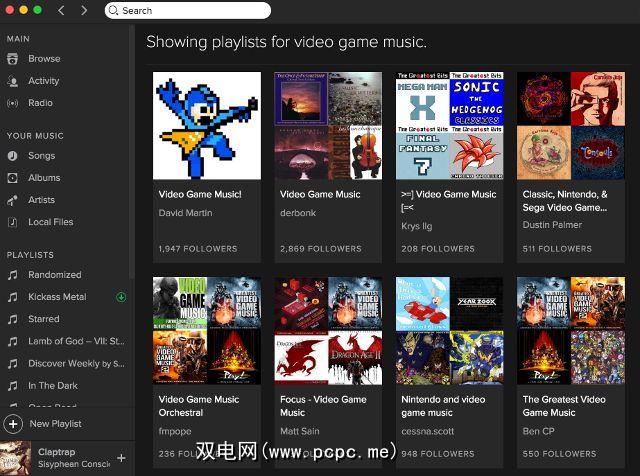Open cessna.scott's profile
The image size is (640, 476).
(x=427, y=431)
